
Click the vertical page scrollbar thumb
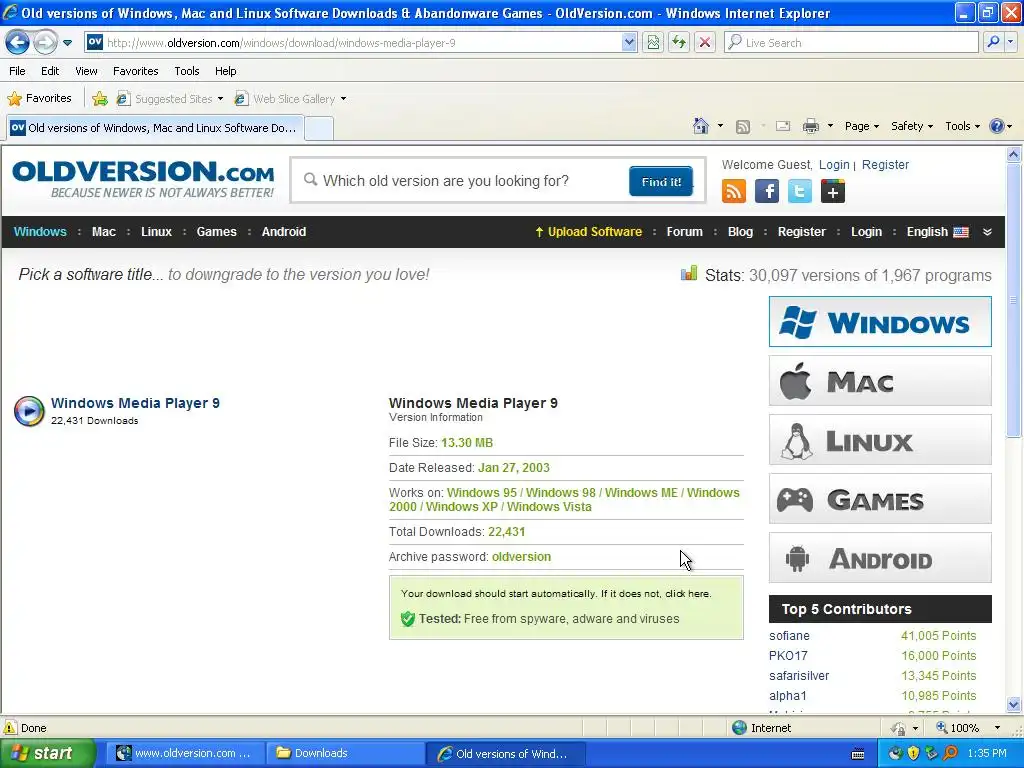click(x=1013, y=300)
